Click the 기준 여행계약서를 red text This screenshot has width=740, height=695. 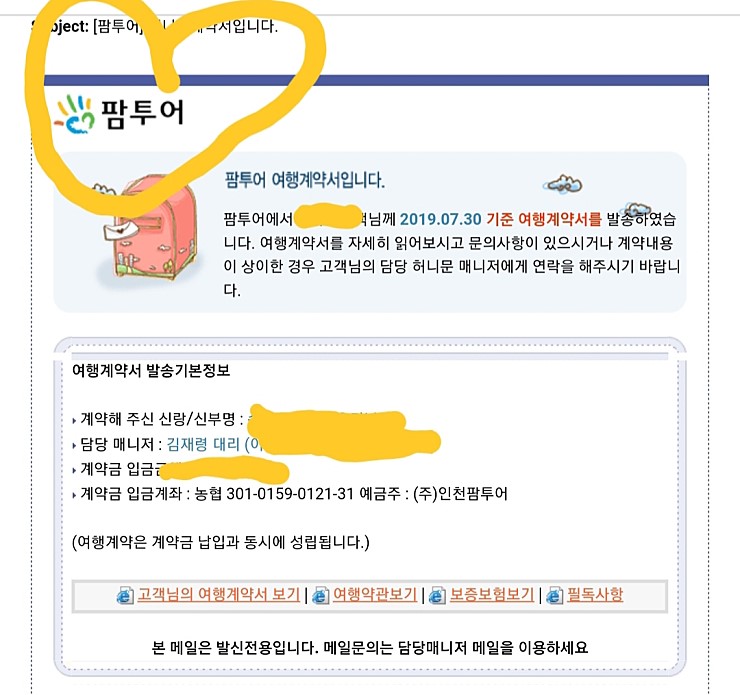[544, 219]
